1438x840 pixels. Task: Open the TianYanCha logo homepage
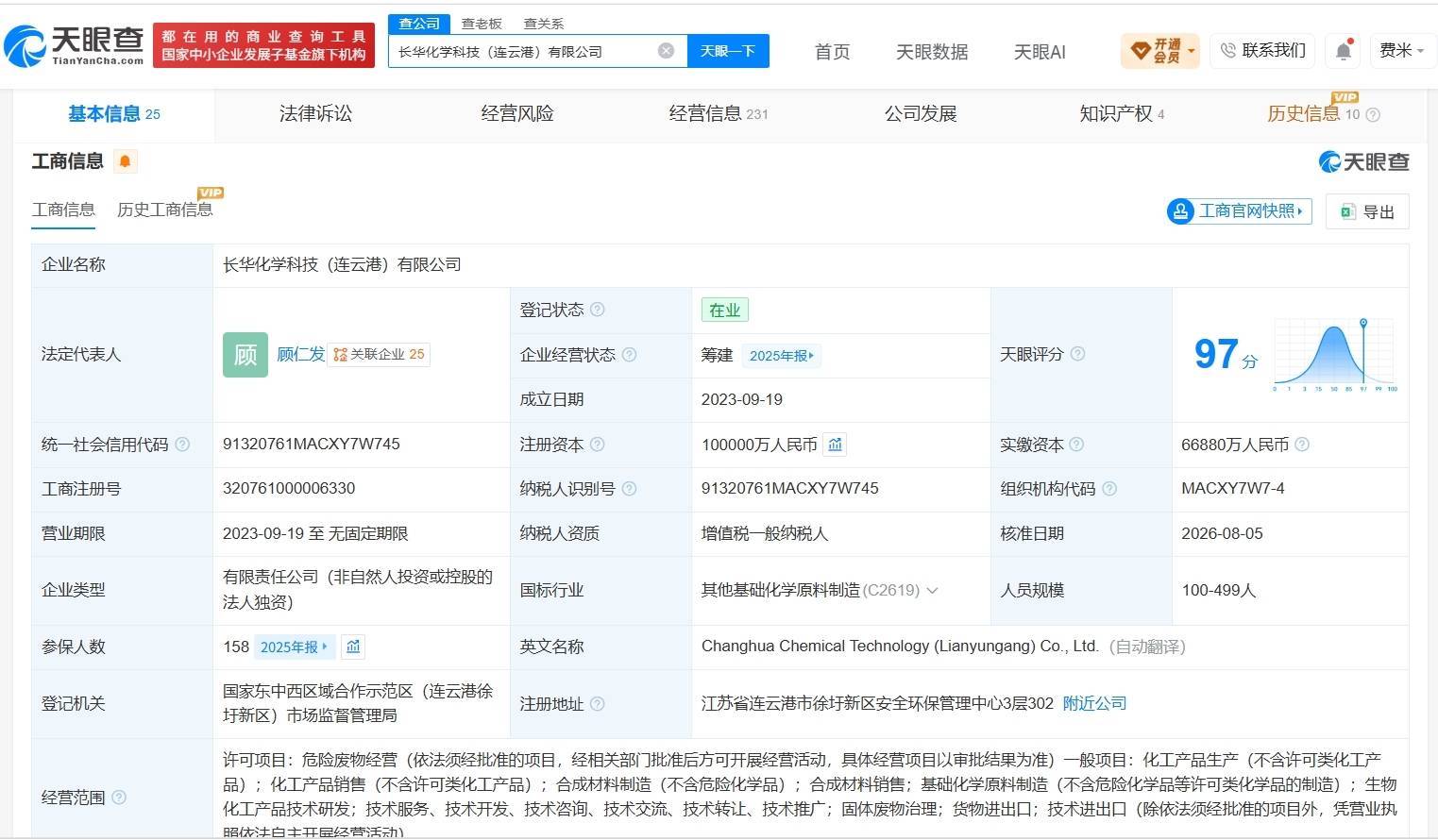coord(74,44)
